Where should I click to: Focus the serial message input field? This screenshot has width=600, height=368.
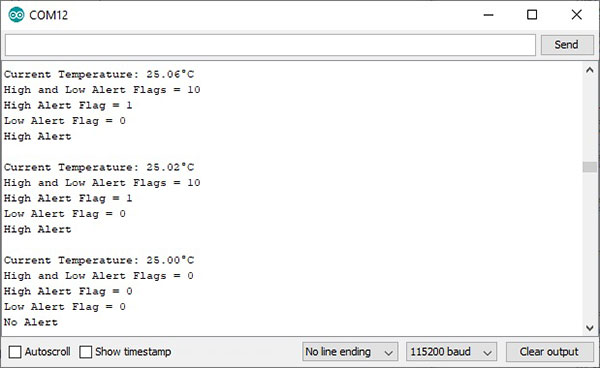click(270, 45)
